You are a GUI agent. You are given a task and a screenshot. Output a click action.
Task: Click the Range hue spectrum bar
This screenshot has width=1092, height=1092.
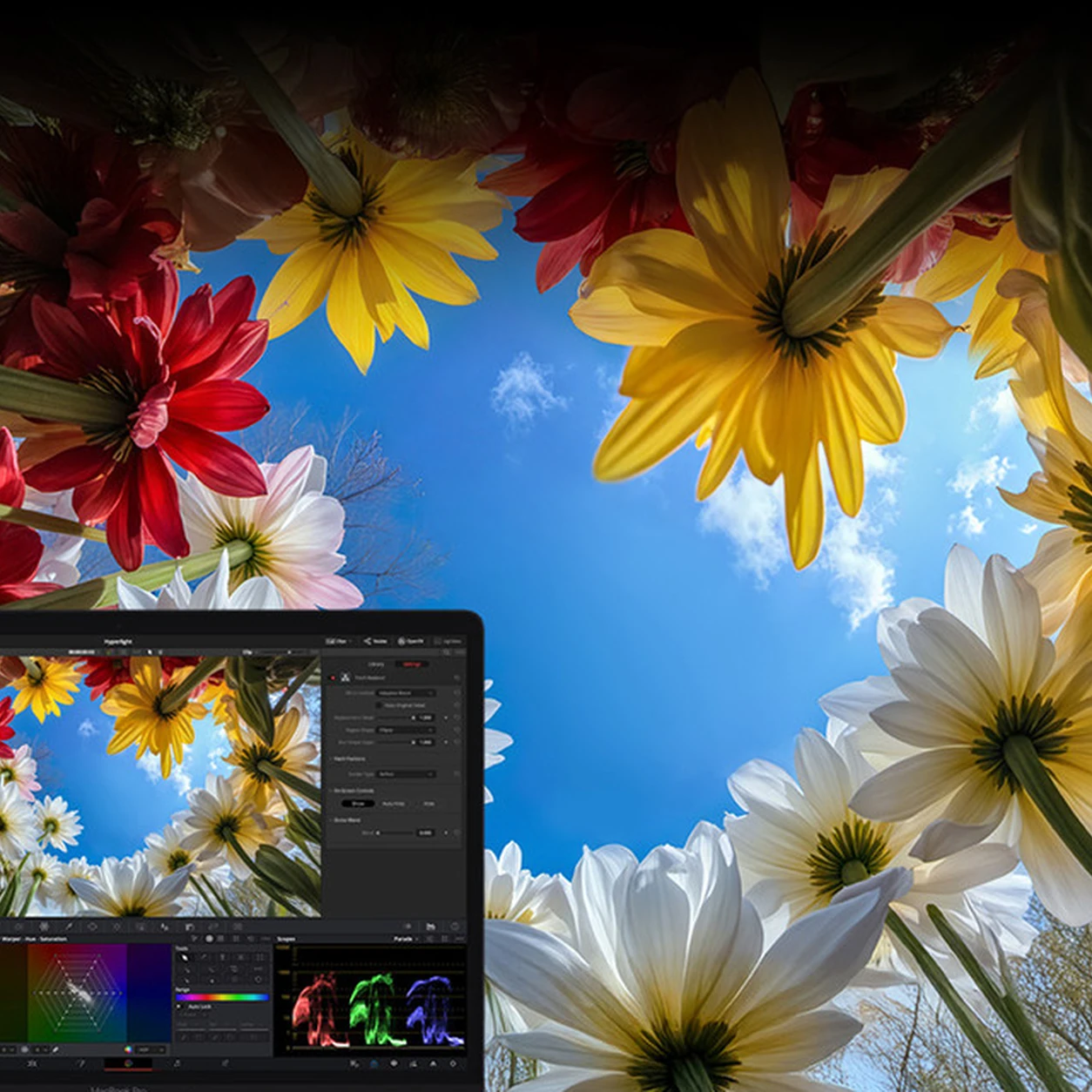pos(223,997)
